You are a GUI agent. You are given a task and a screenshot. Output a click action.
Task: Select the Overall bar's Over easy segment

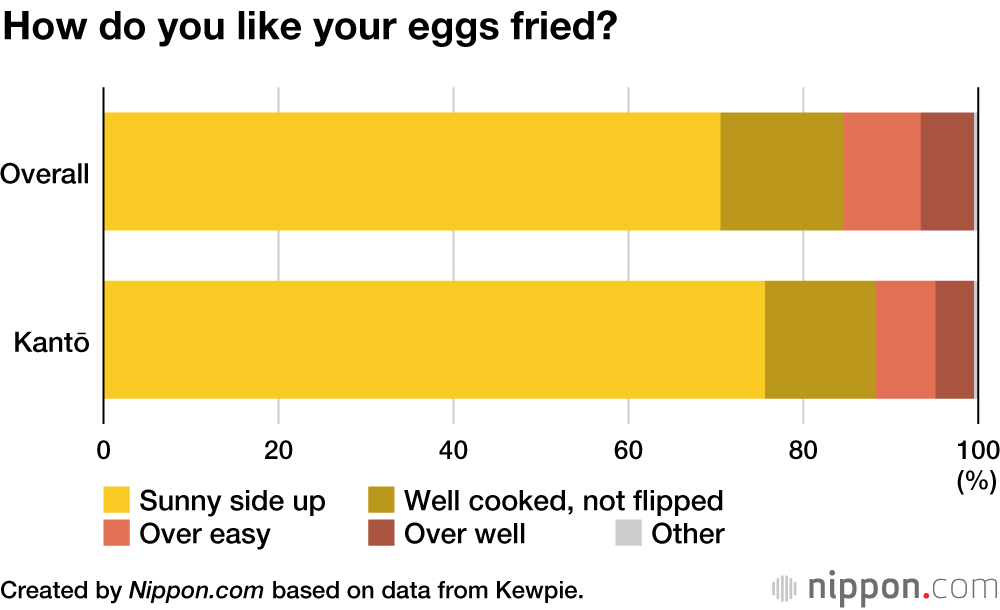tap(881, 171)
